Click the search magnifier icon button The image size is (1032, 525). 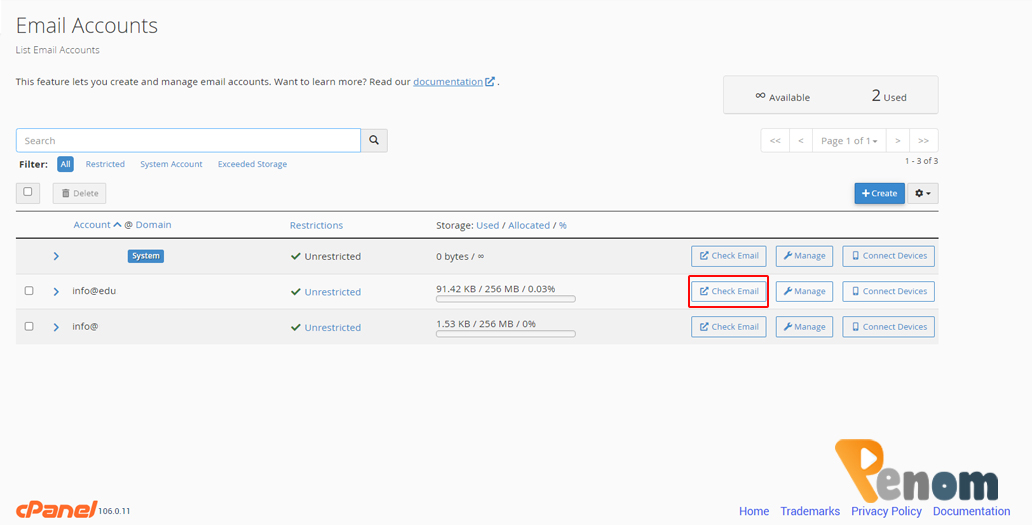pos(374,141)
